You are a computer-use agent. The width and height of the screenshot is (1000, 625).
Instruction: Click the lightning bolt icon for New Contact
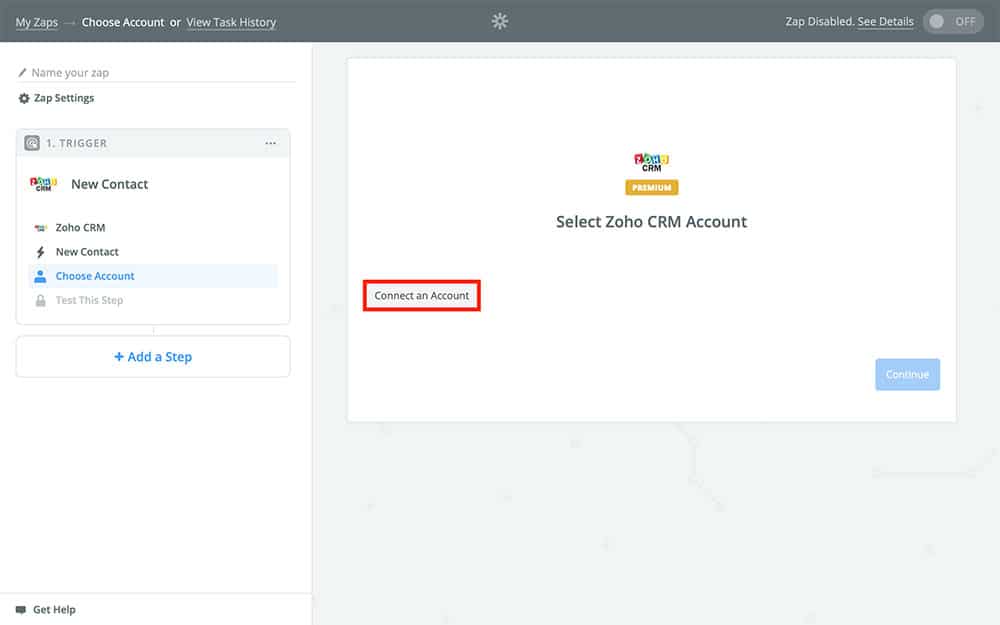click(x=41, y=252)
